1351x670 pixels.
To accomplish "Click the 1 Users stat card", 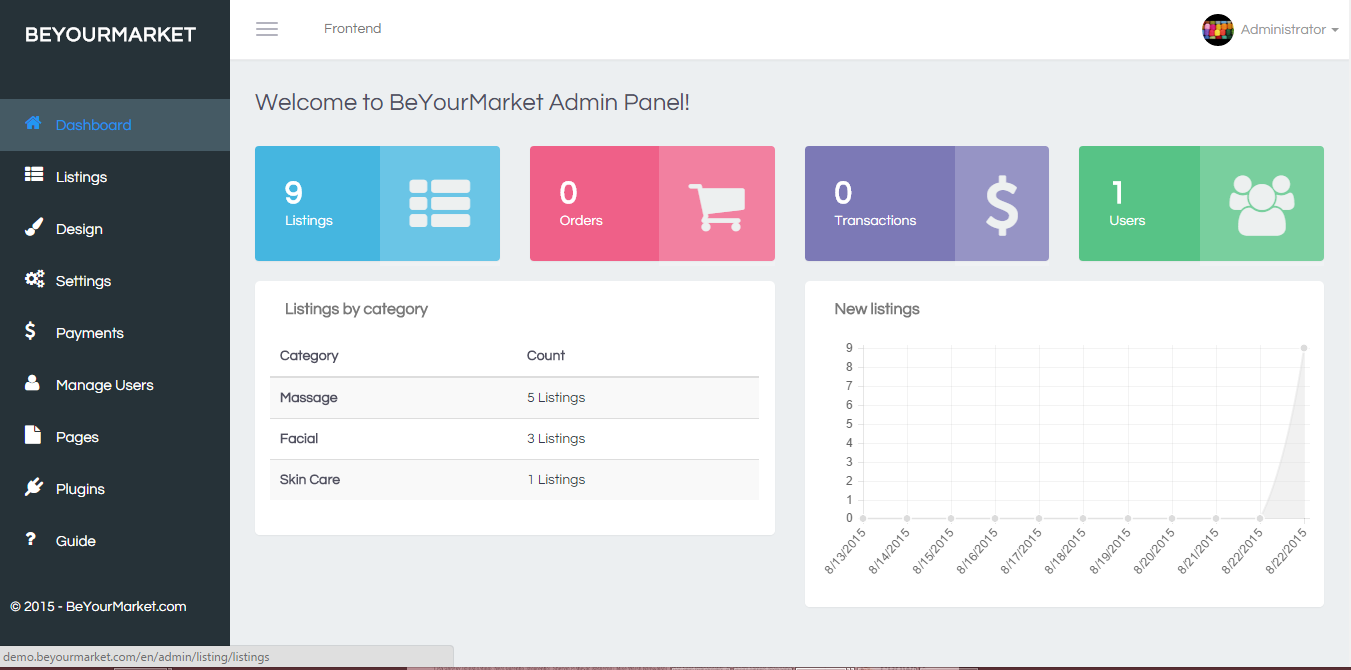I will (x=1201, y=203).
